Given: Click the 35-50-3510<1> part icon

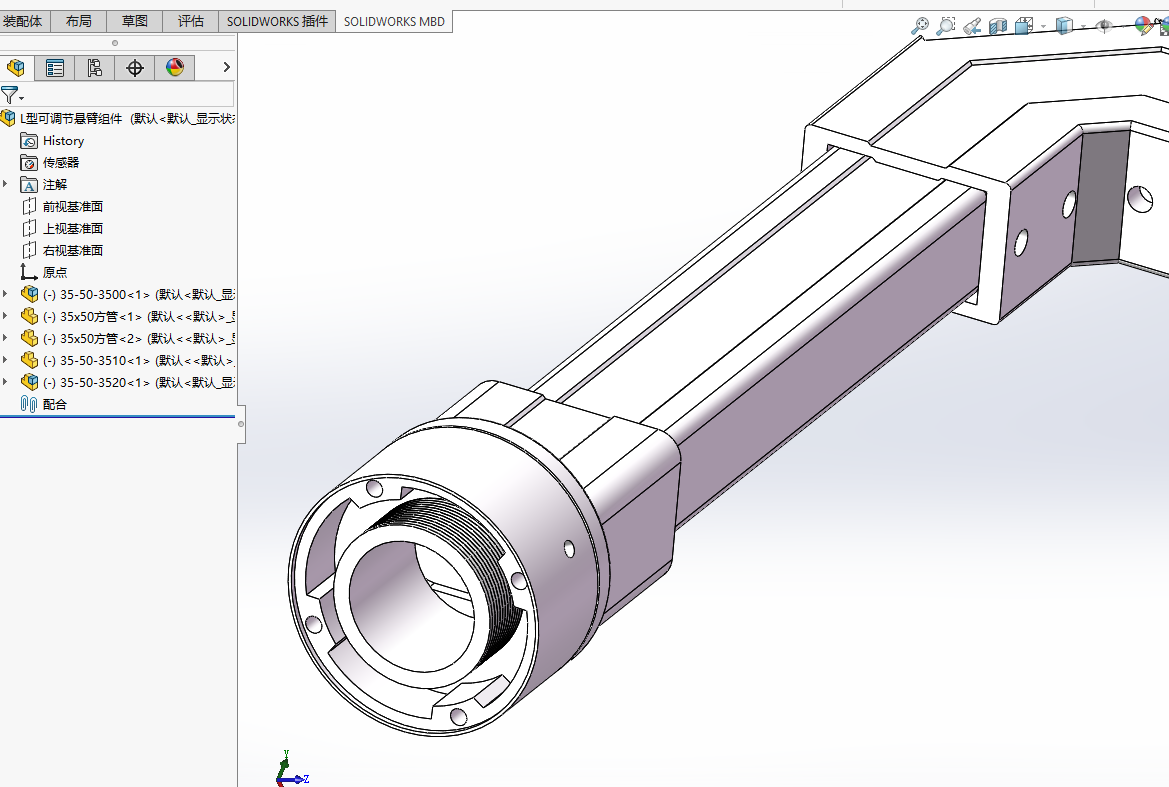Looking at the screenshot, I should (29, 360).
